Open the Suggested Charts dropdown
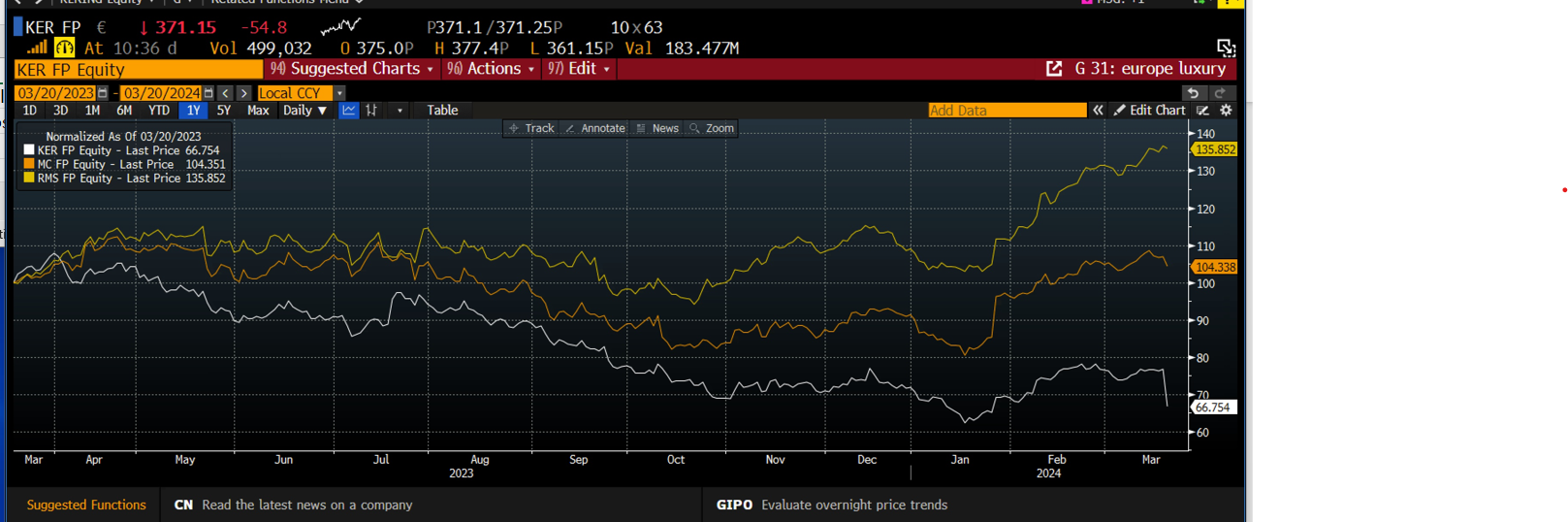 point(352,69)
